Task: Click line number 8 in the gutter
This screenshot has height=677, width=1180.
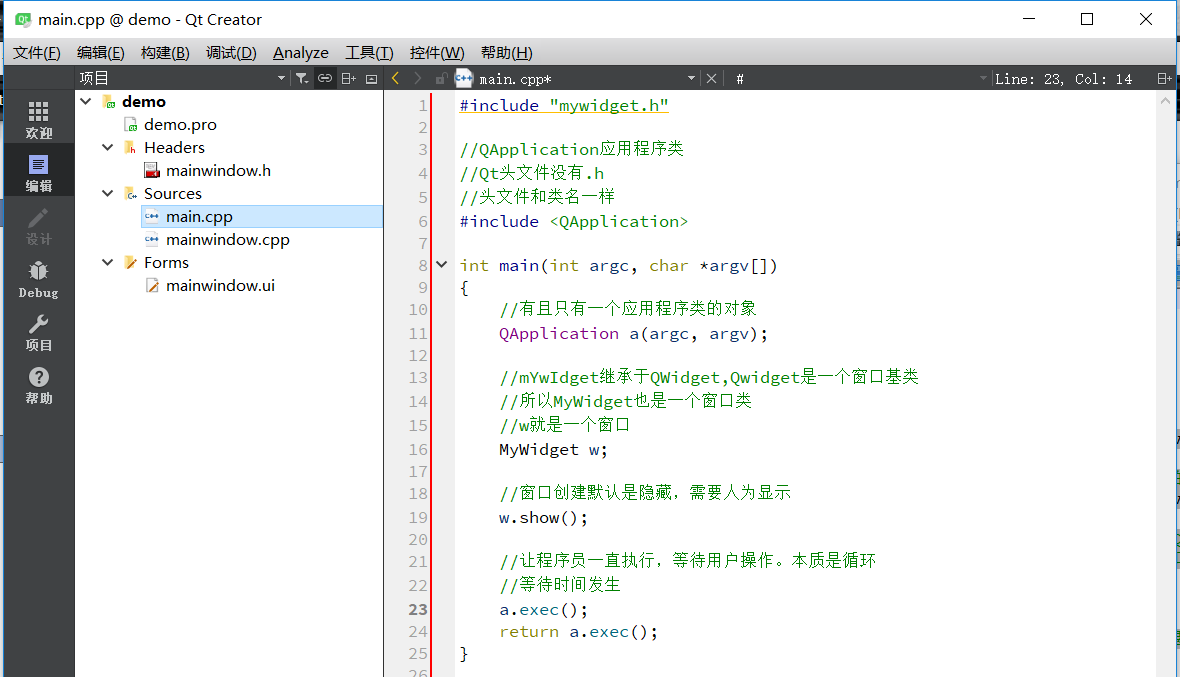Action: 423,266
